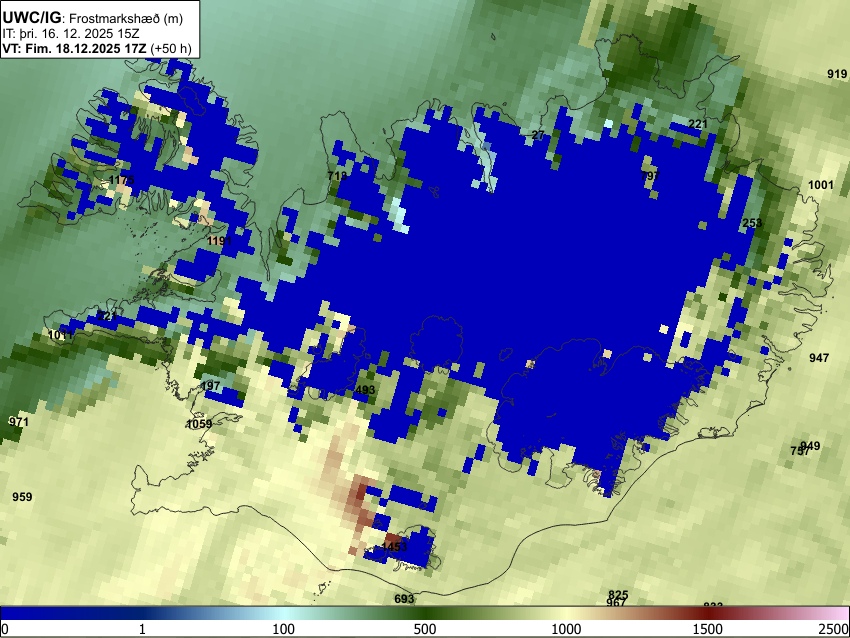Click the '1191' value on the map
Screen dimensions: 850x638
[219, 241]
